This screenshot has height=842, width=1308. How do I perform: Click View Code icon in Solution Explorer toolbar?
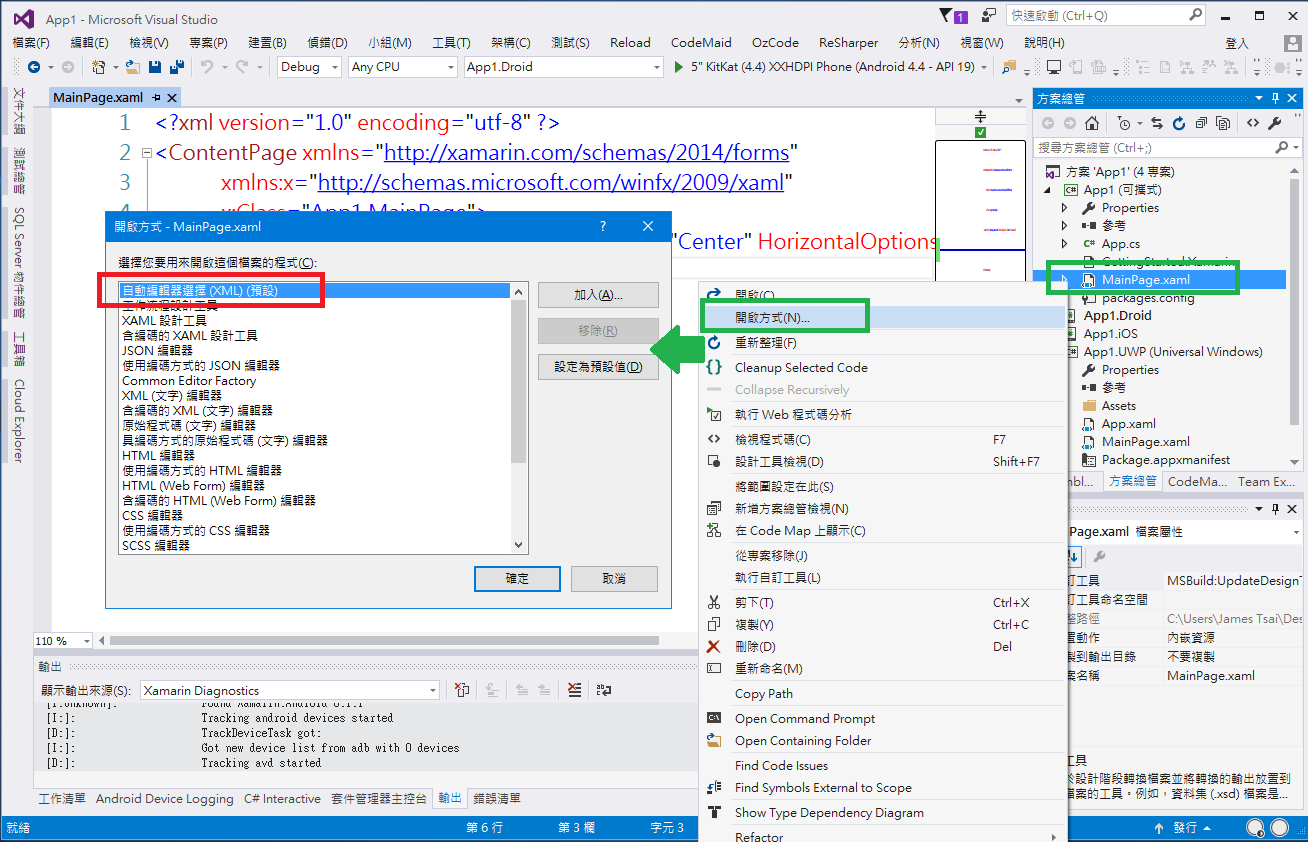1252,123
